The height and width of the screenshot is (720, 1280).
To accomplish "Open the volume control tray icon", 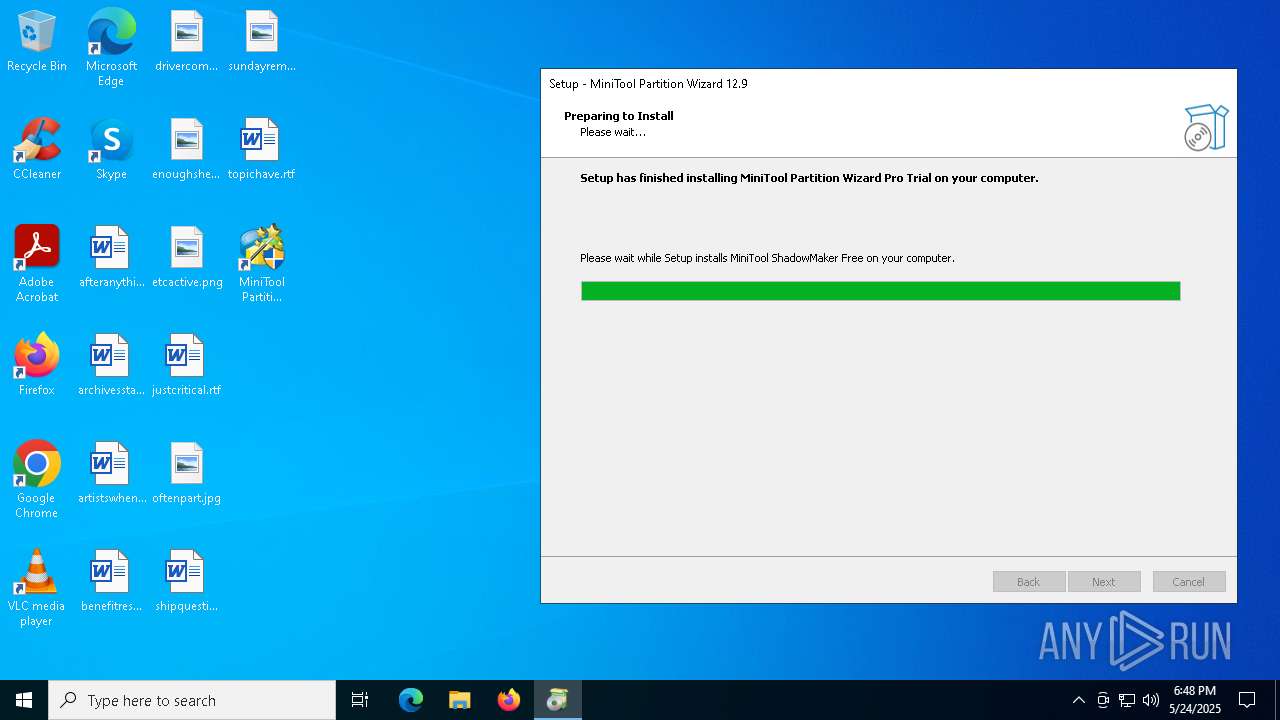I will pyautogui.click(x=1151, y=700).
